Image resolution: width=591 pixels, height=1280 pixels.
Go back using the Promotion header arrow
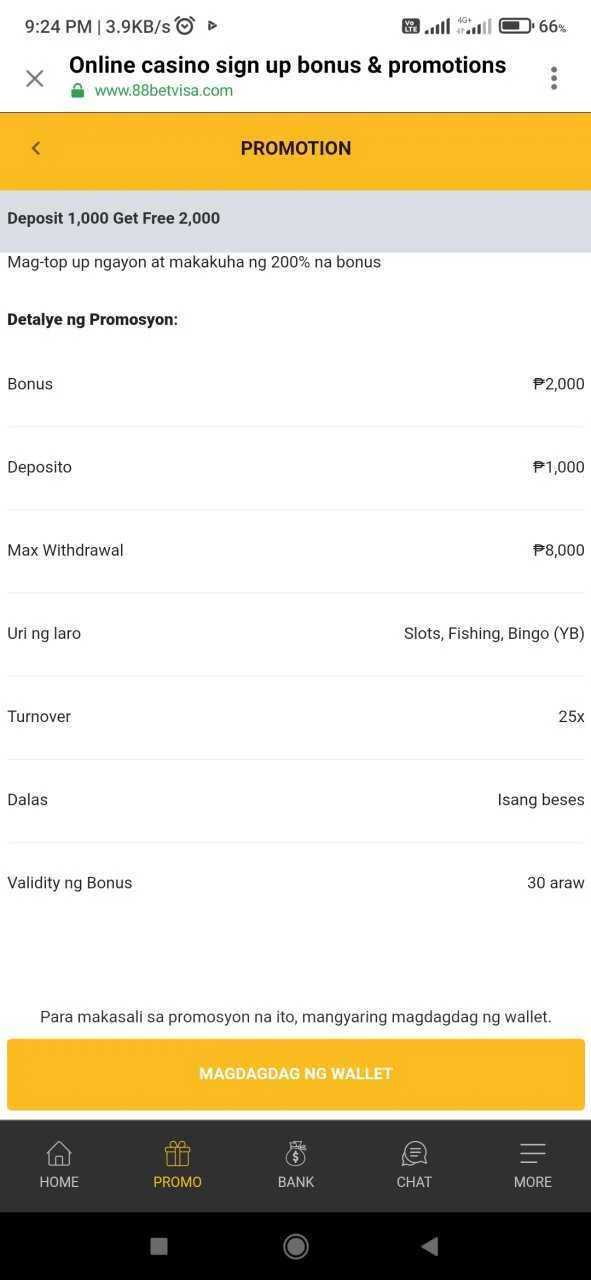[x=36, y=148]
